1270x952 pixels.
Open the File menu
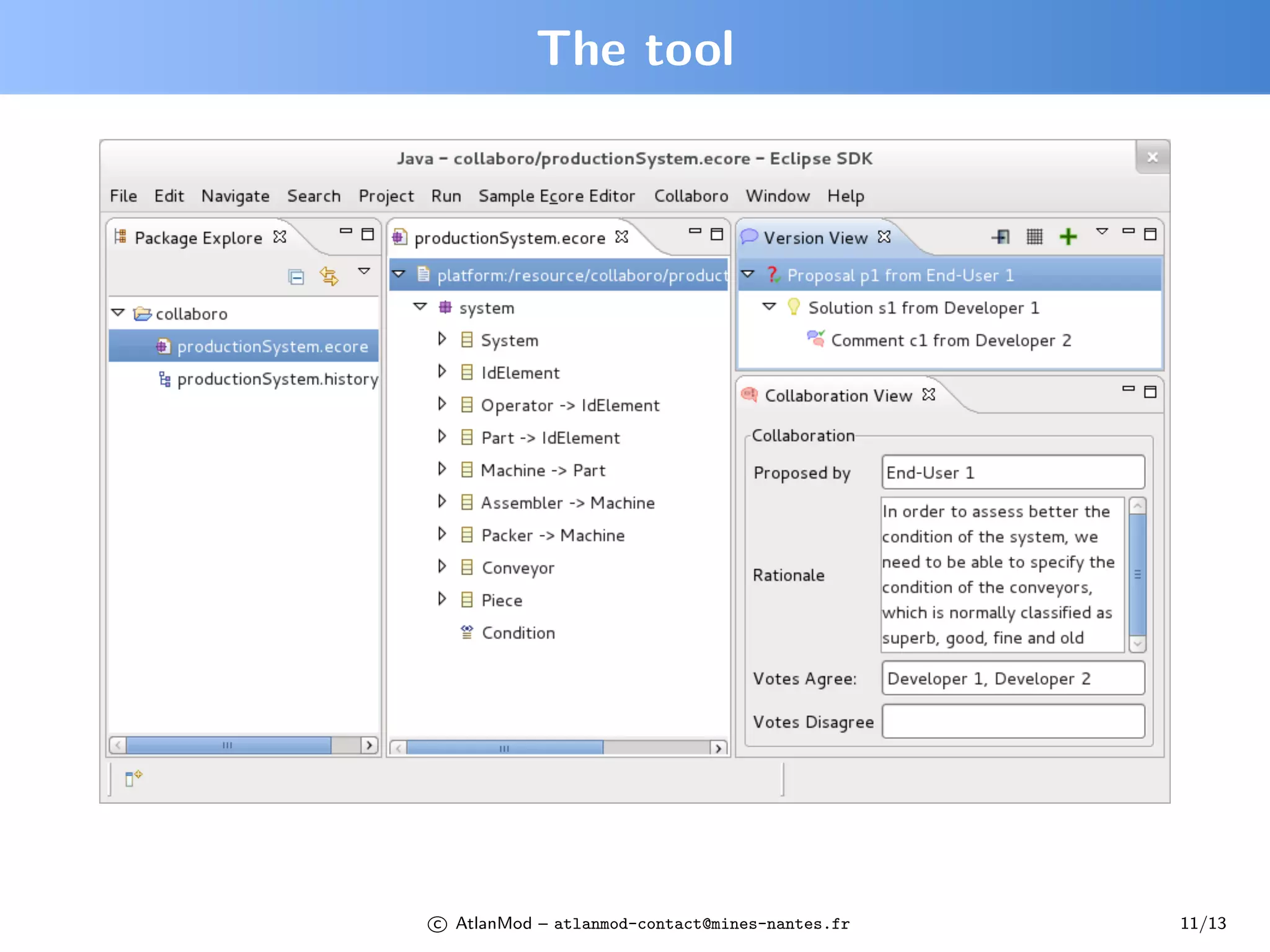[123, 196]
